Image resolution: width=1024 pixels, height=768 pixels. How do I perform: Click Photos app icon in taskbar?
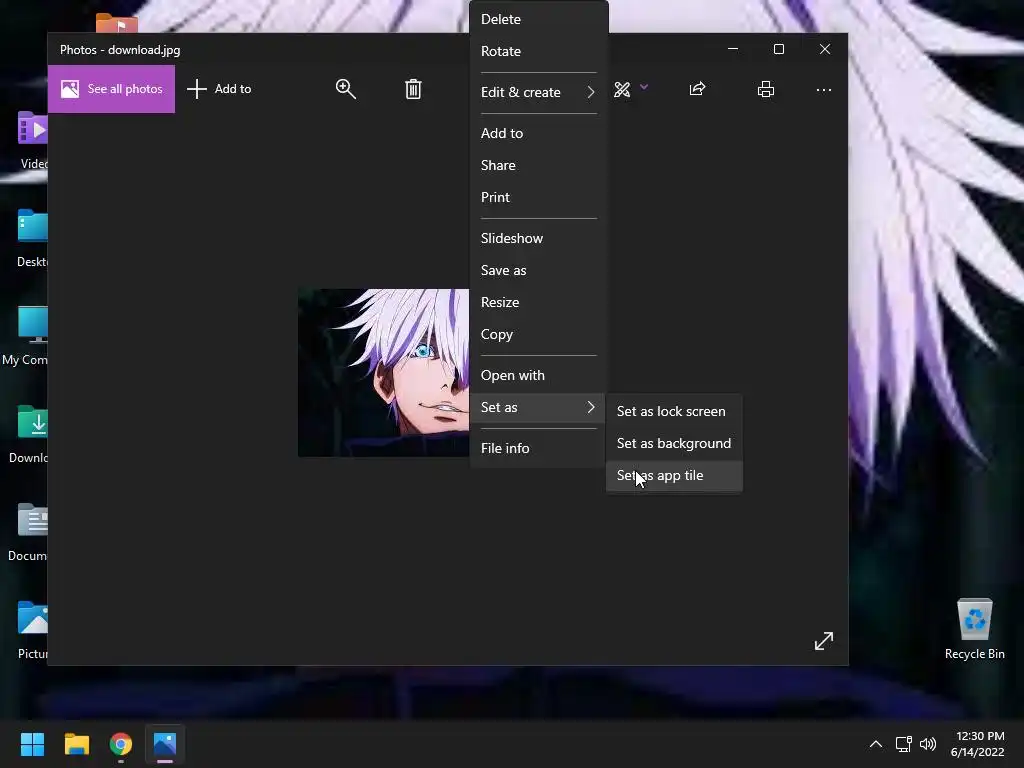click(x=165, y=744)
